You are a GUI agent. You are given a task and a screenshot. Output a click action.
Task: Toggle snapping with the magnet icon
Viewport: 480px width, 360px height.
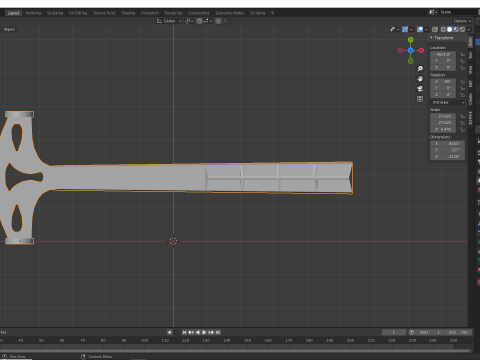coord(199,21)
